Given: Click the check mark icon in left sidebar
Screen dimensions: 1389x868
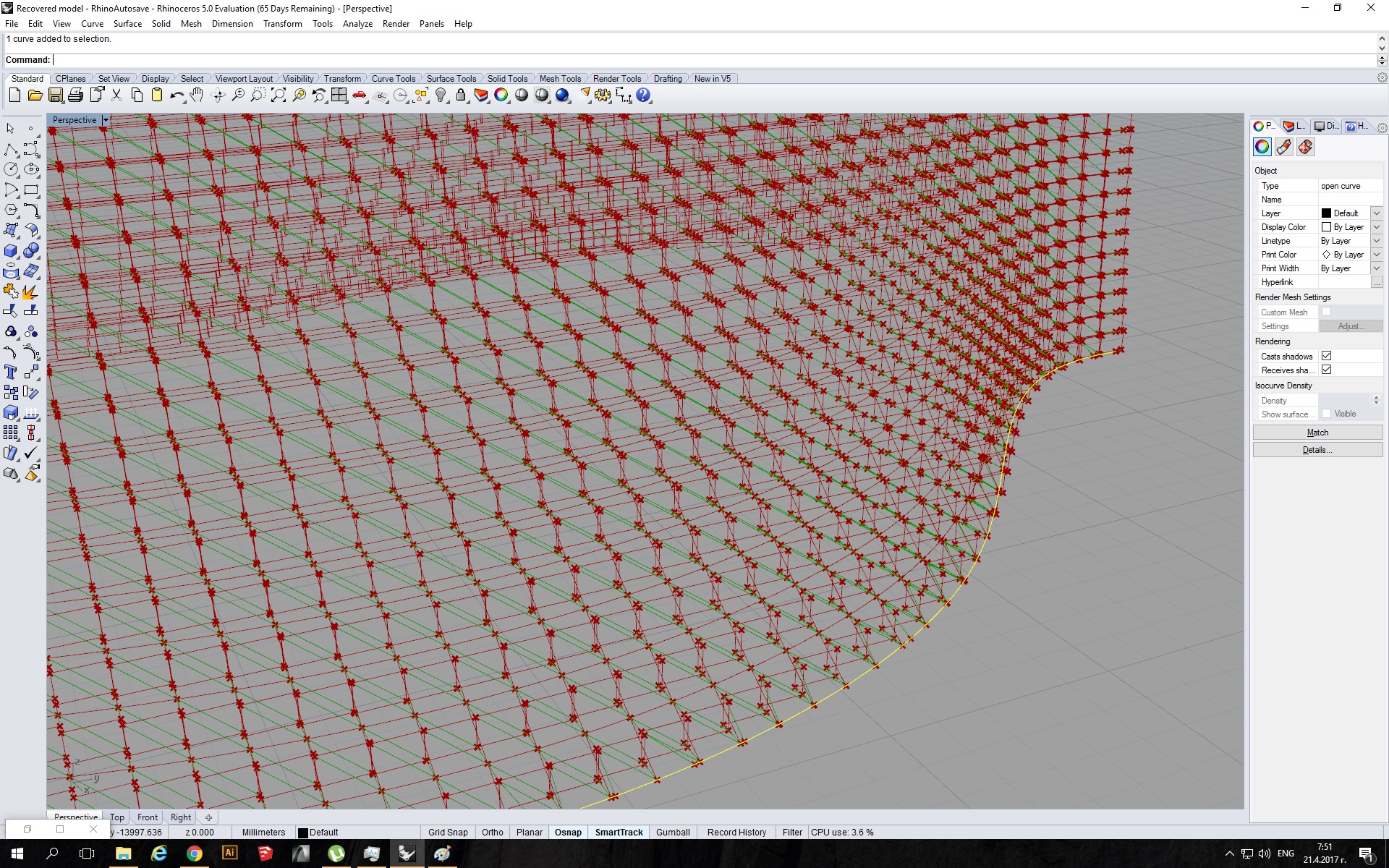Looking at the screenshot, I should [31, 453].
